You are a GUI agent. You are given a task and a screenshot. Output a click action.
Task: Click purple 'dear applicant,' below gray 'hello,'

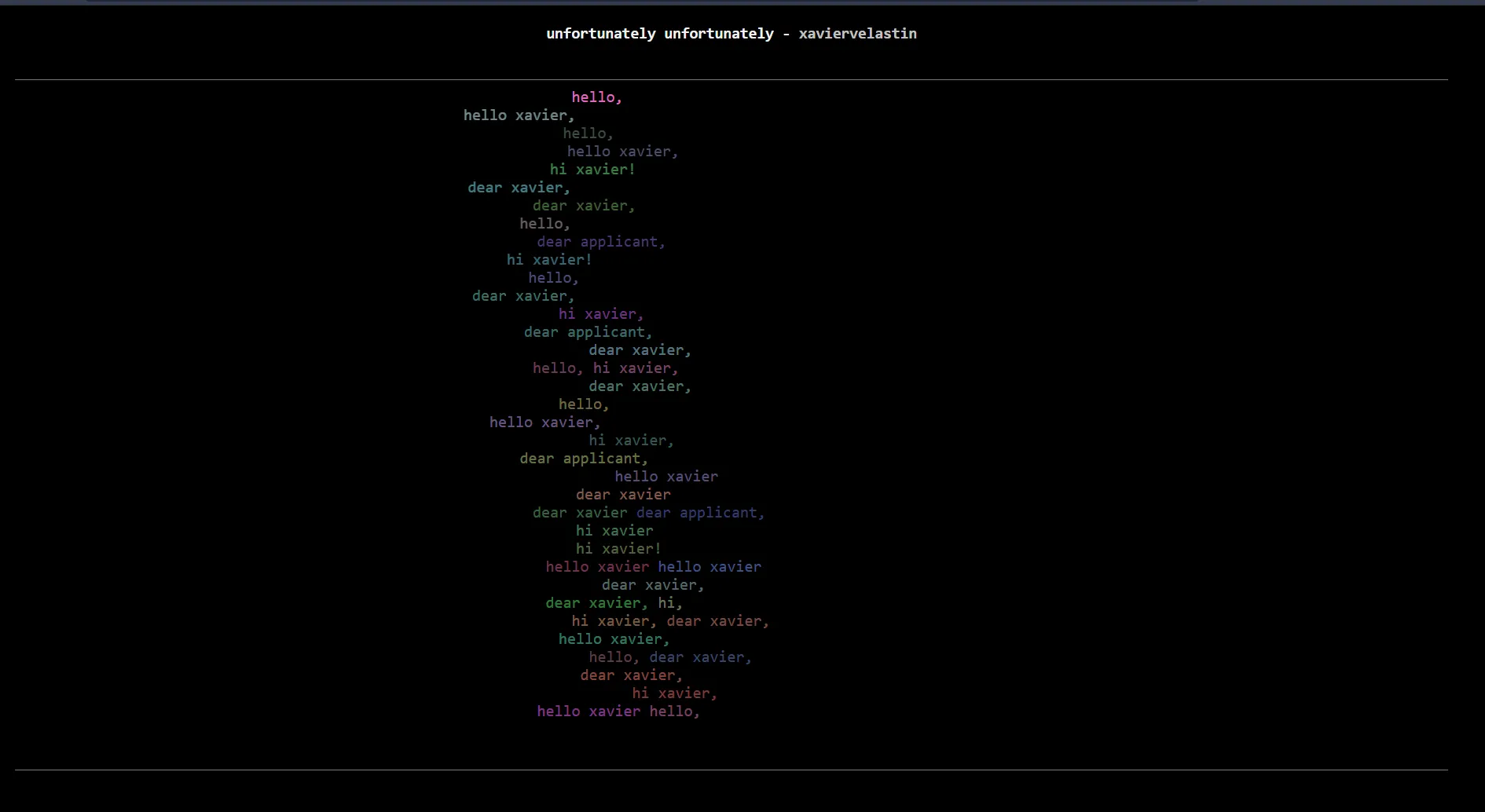click(x=601, y=242)
